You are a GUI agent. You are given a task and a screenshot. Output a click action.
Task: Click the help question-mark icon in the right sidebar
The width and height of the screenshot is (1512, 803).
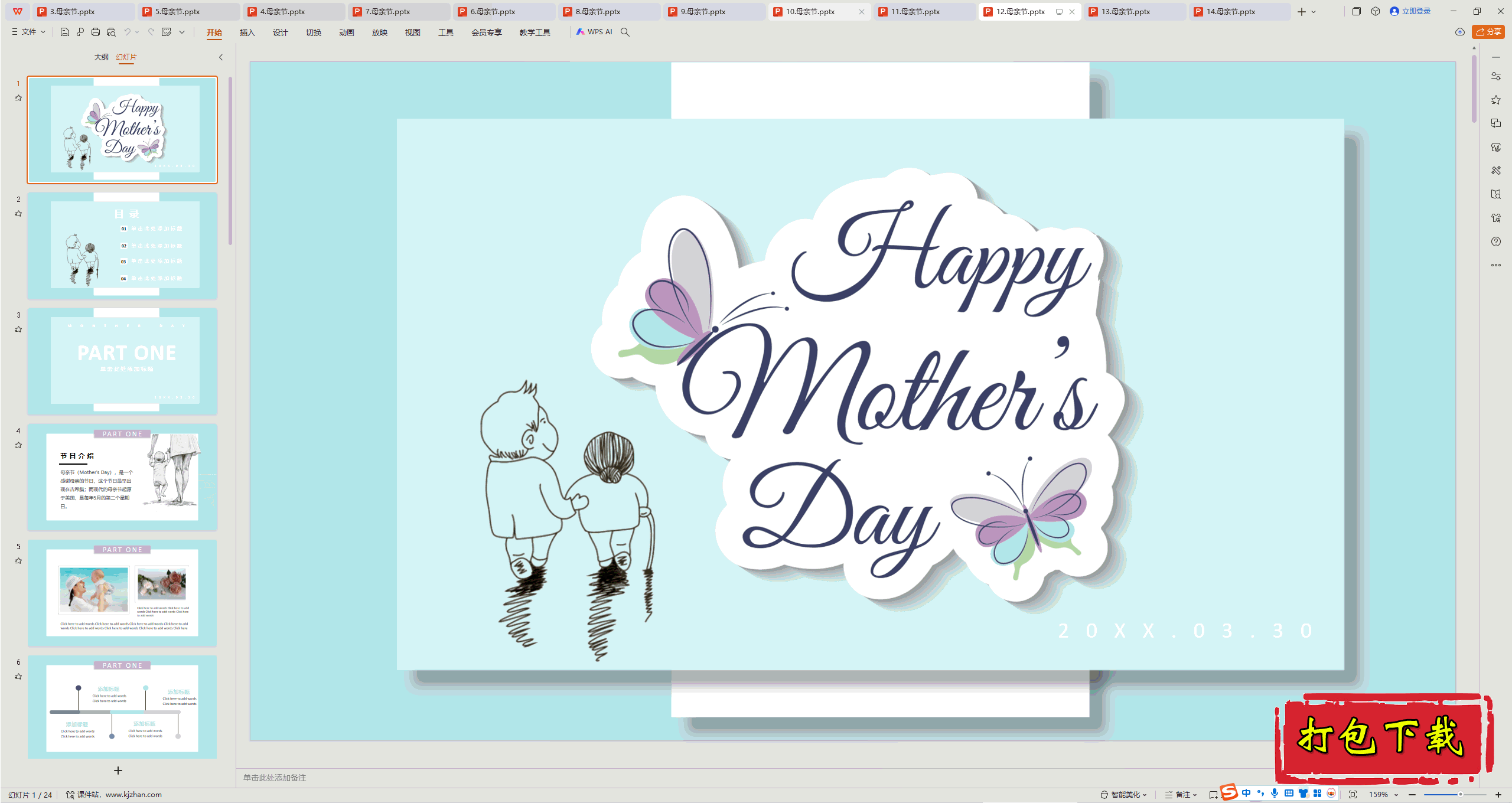click(1496, 241)
